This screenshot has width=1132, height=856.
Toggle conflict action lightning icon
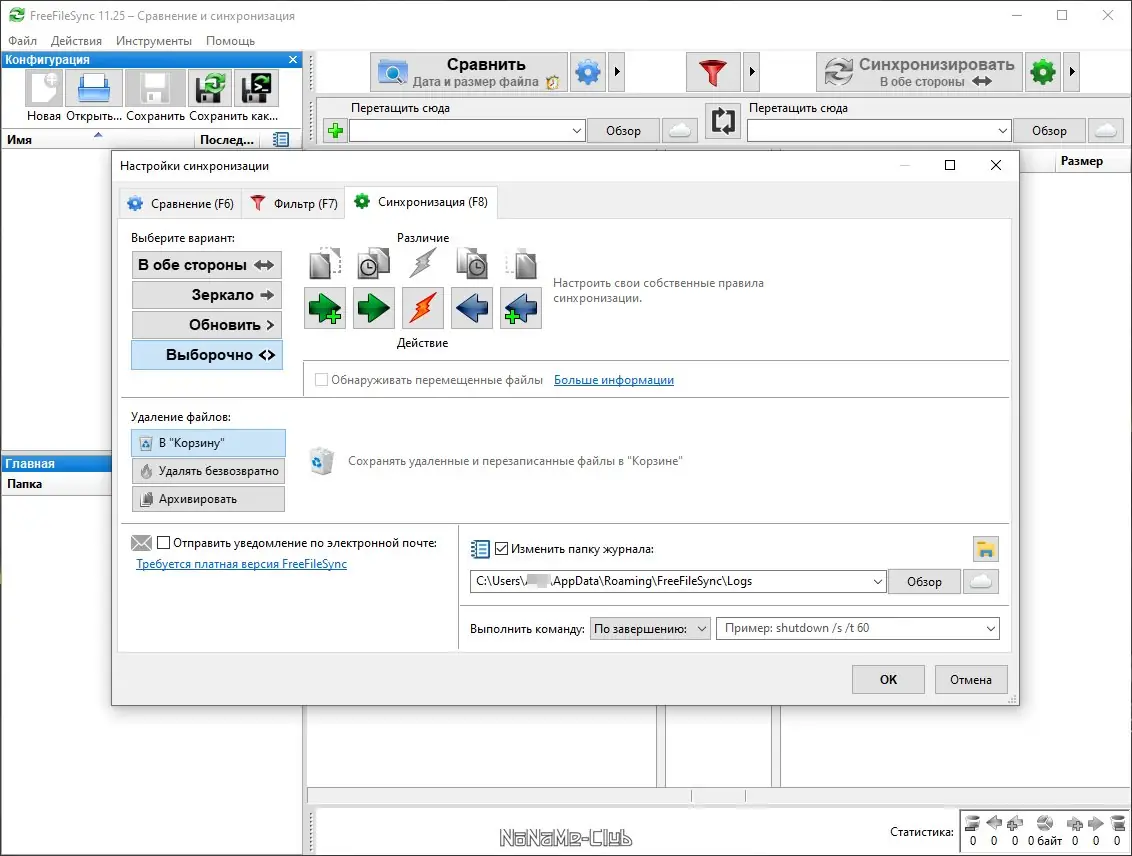tap(422, 308)
